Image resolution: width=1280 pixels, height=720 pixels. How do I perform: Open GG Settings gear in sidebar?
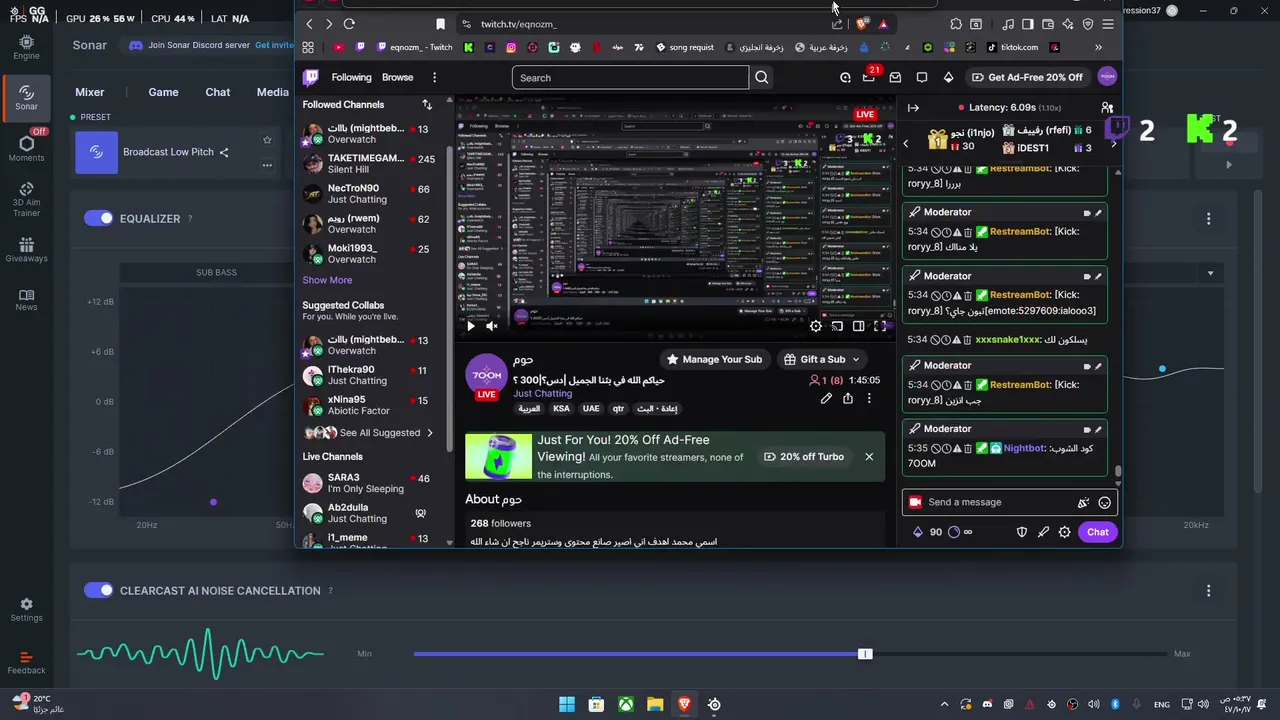point(26,610)
